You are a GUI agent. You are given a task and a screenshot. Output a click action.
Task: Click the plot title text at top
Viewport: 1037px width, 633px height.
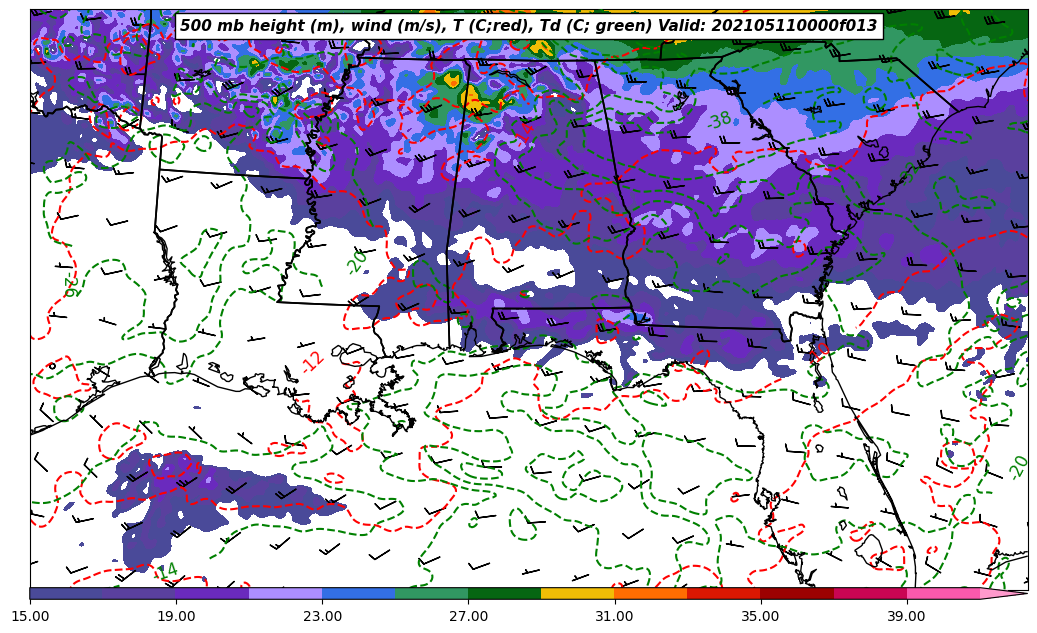point(528,26)
